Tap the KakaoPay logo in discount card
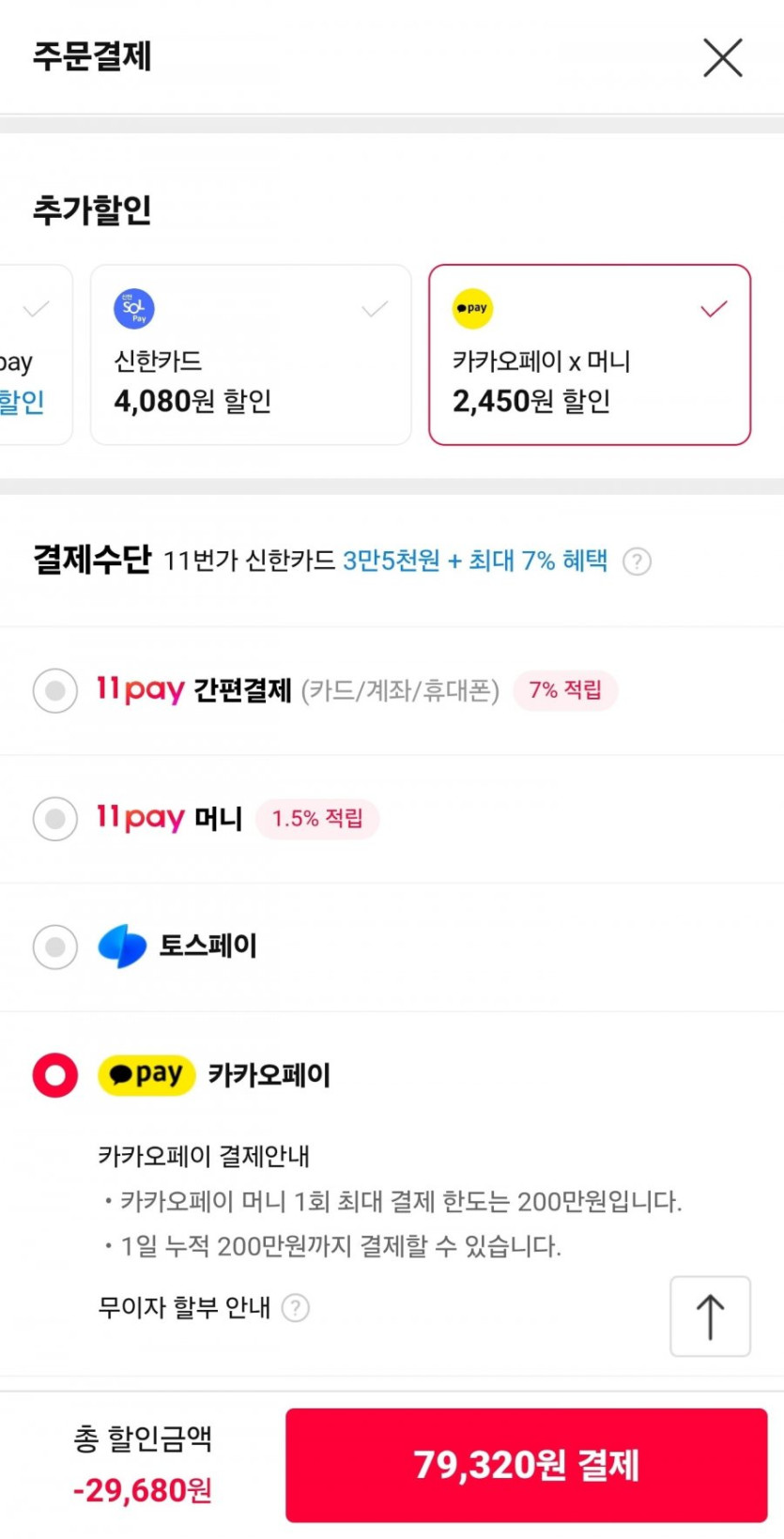 472,309
